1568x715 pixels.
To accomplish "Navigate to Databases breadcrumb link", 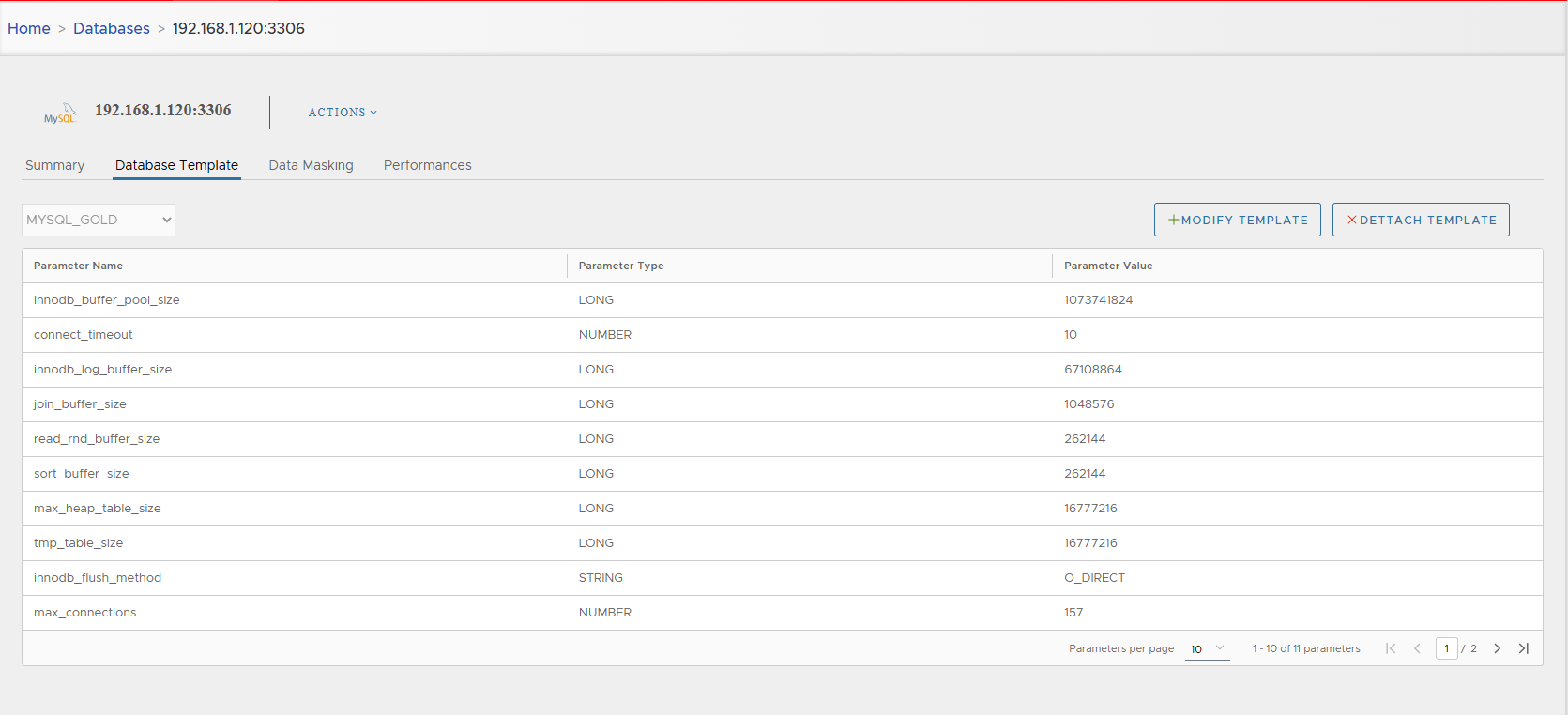I will (112, 28).
